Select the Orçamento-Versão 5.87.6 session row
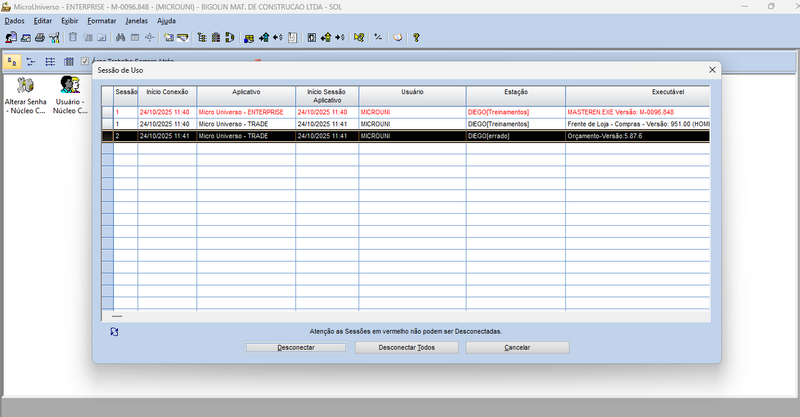 (x=410, y=135)
